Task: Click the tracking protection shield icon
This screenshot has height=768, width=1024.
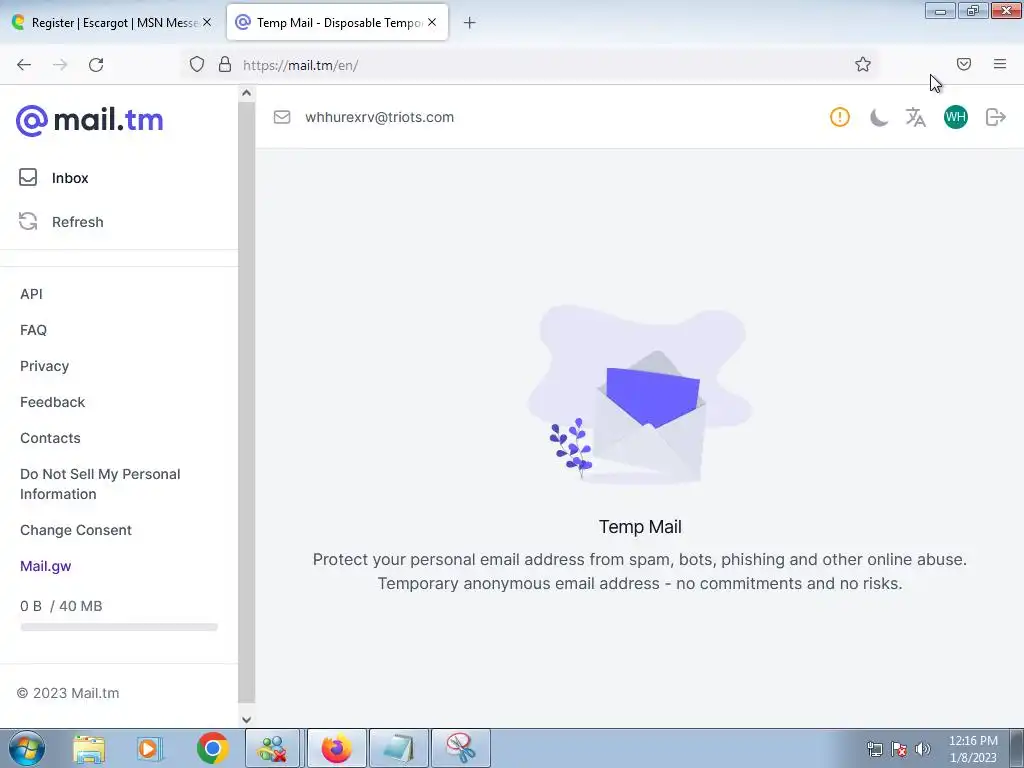Action: click(x=197, y=64)
